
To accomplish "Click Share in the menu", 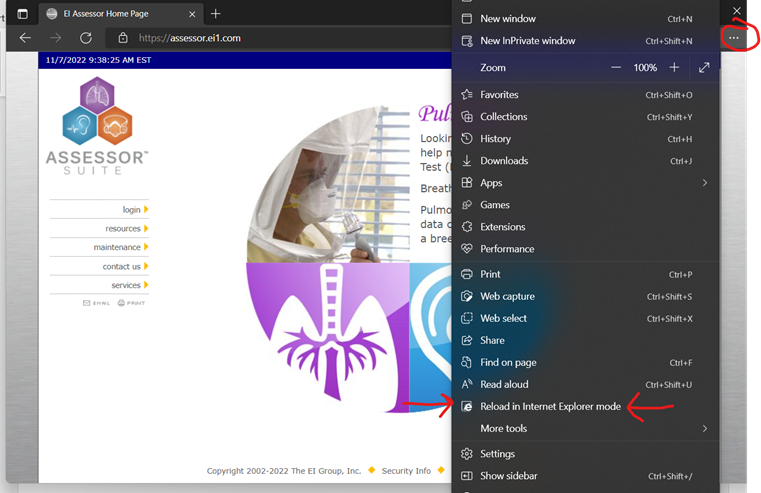I will point(585,340).
